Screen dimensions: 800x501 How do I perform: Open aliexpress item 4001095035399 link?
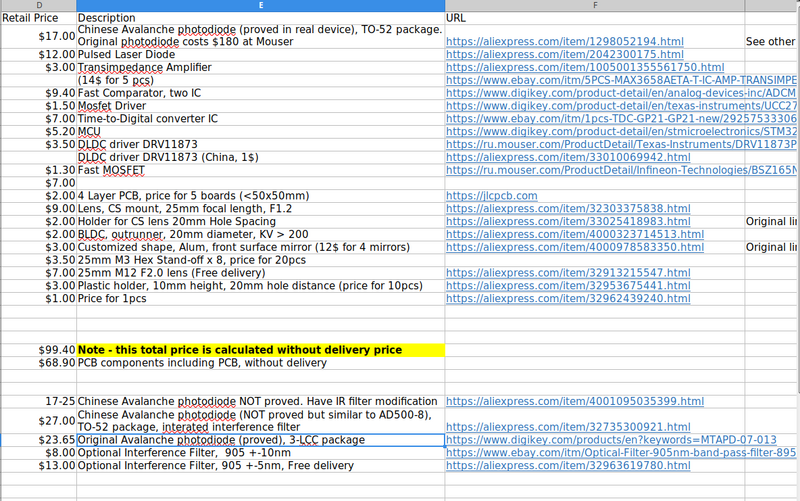pos(575,402)
